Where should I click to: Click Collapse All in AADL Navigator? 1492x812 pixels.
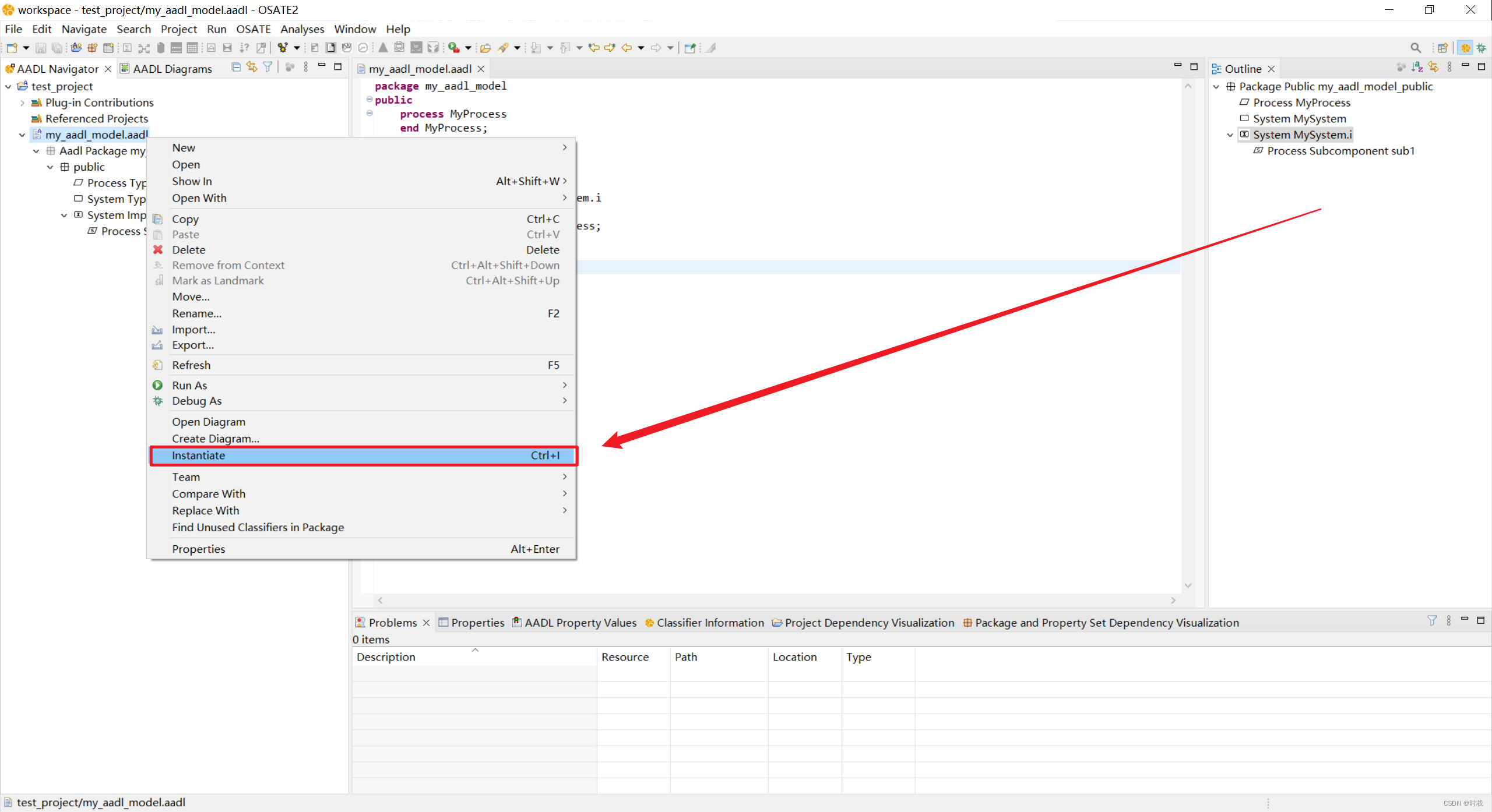pos(236,68)
